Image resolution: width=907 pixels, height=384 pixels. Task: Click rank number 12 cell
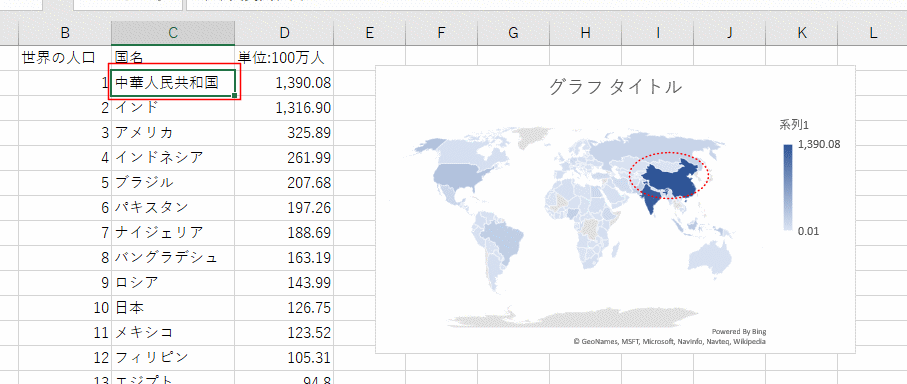pyautogui.click(x=65, y=357)
